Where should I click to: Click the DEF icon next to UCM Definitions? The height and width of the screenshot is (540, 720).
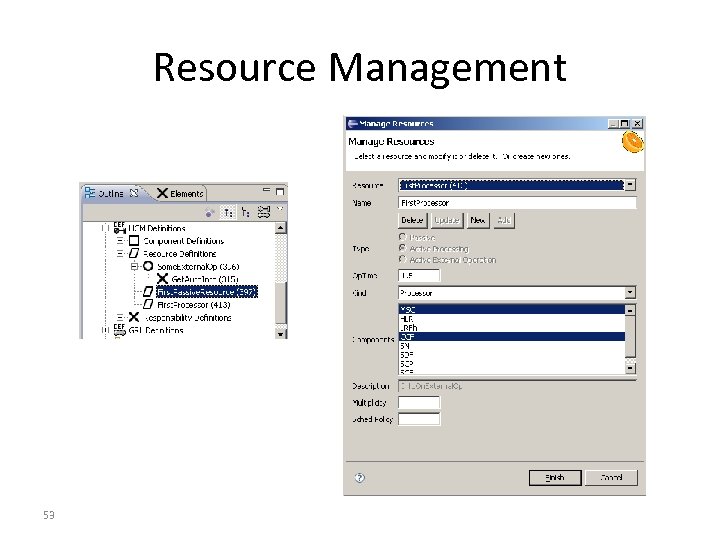click(x=119, y=227)
